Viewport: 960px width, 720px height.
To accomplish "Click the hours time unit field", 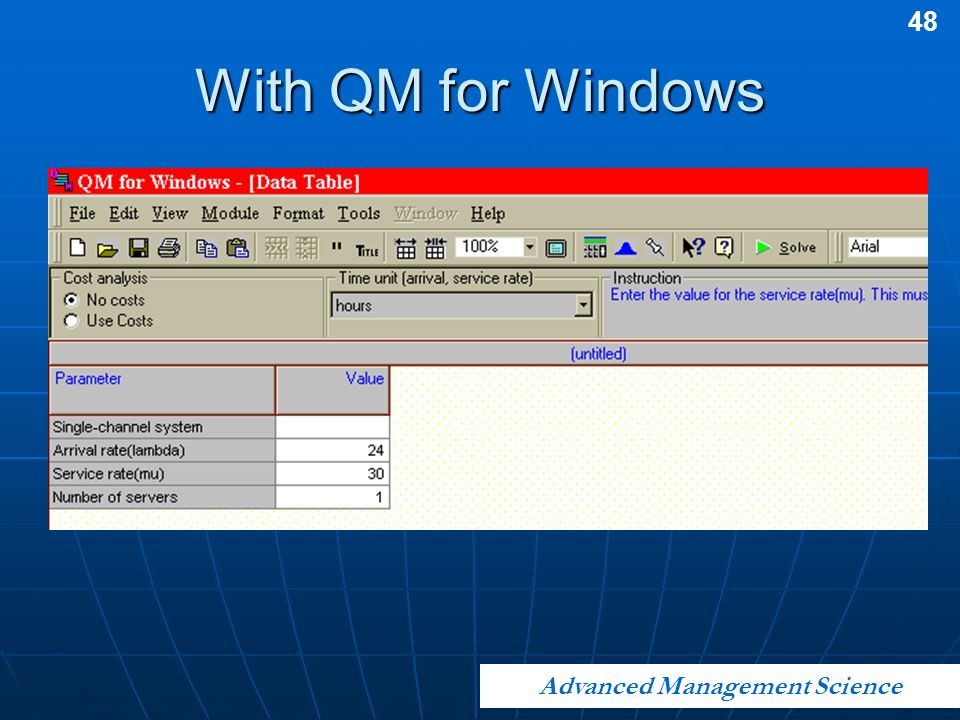I will (x=453, y=305).
